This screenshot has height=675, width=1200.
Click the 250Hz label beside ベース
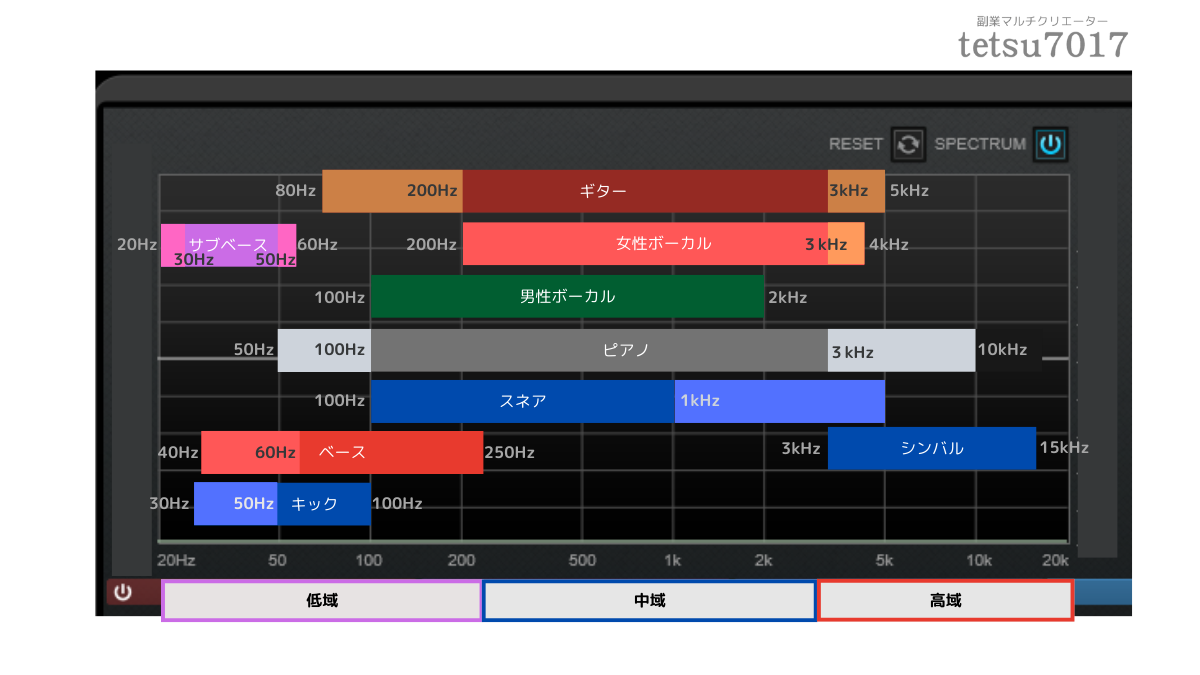tap(510, 453)
